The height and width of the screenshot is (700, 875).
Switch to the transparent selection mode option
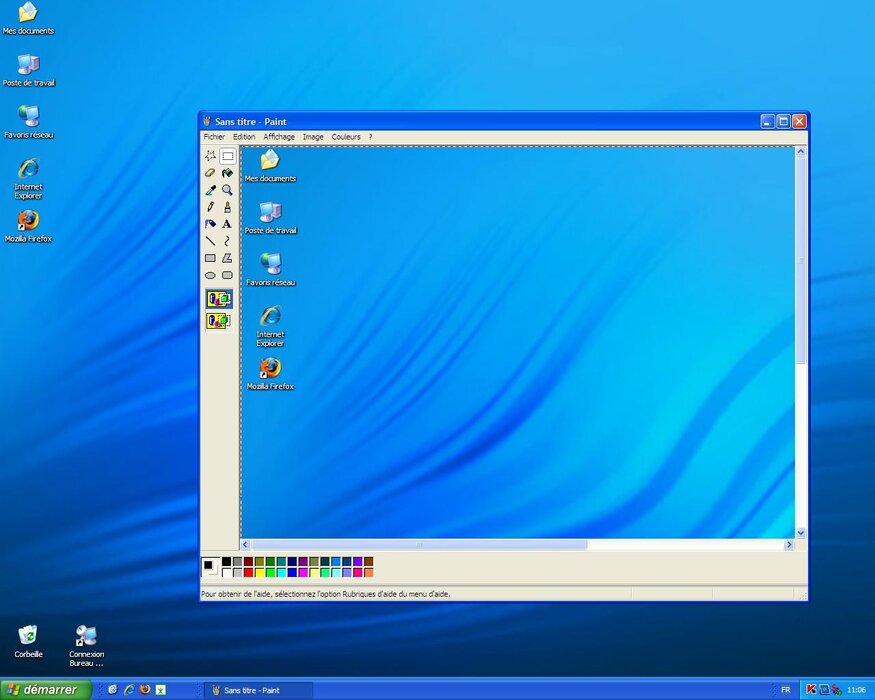218,321
